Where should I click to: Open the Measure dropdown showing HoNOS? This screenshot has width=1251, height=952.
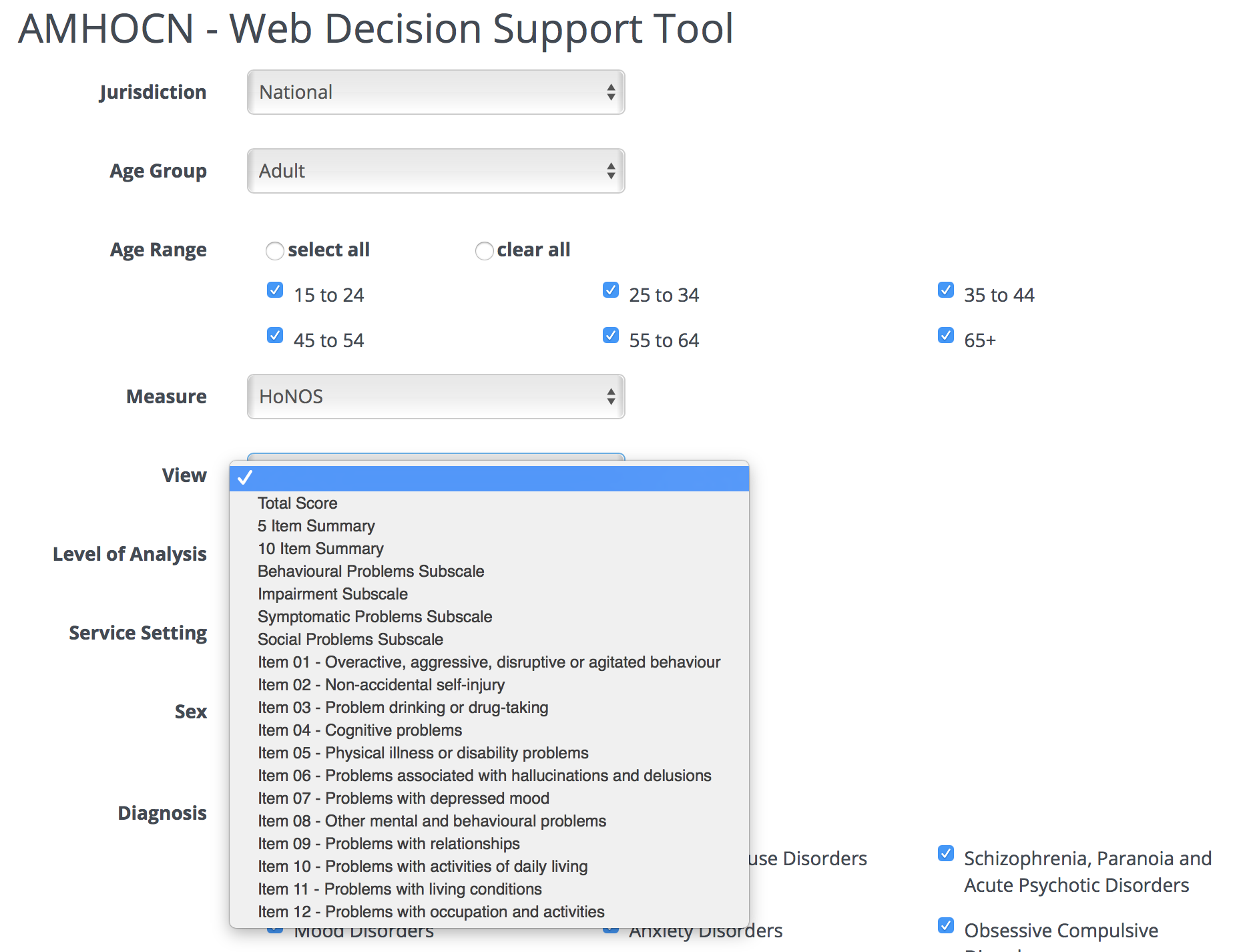point(435,397)
